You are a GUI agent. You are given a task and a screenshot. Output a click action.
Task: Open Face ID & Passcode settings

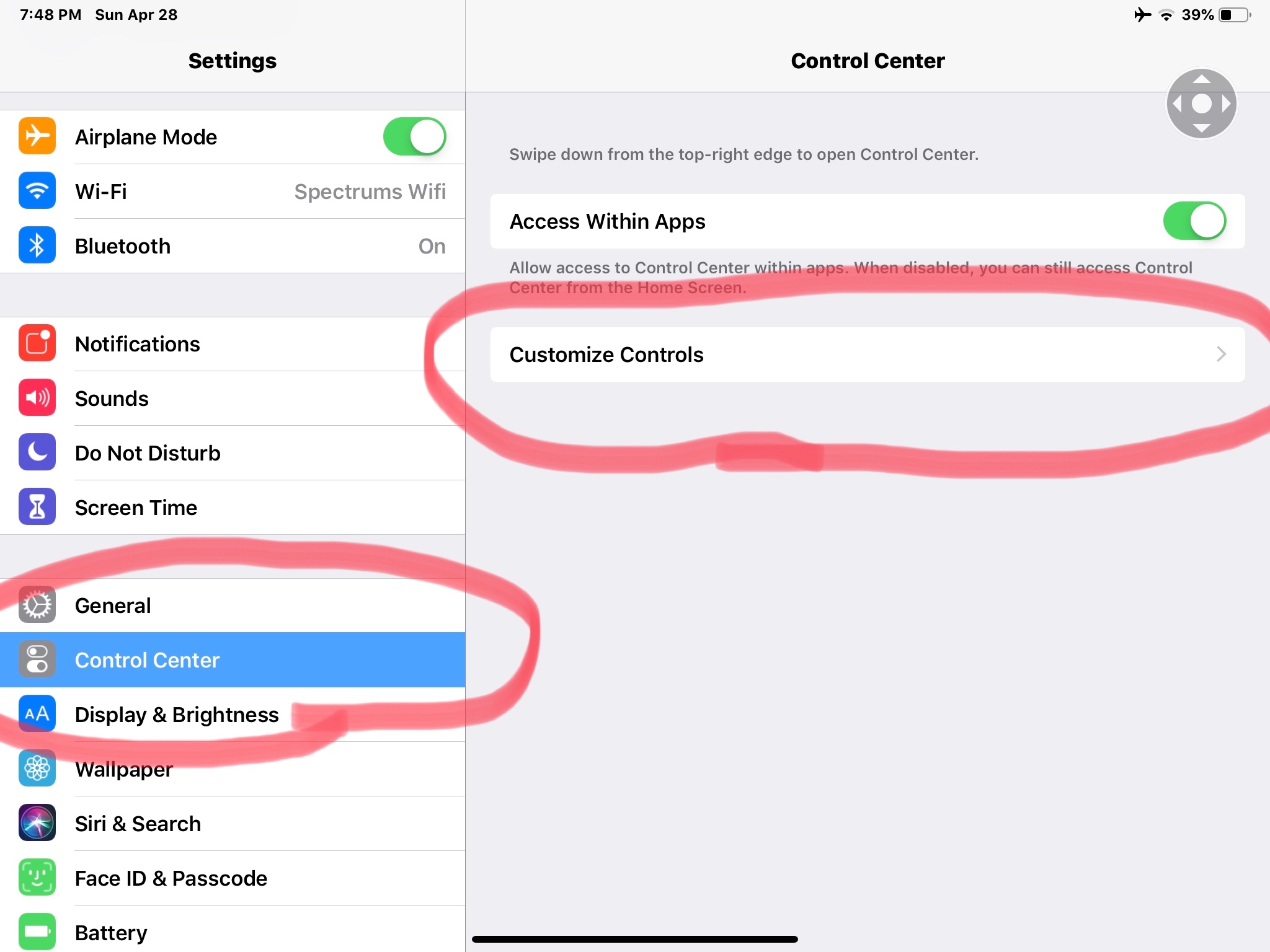coord(171,878)
